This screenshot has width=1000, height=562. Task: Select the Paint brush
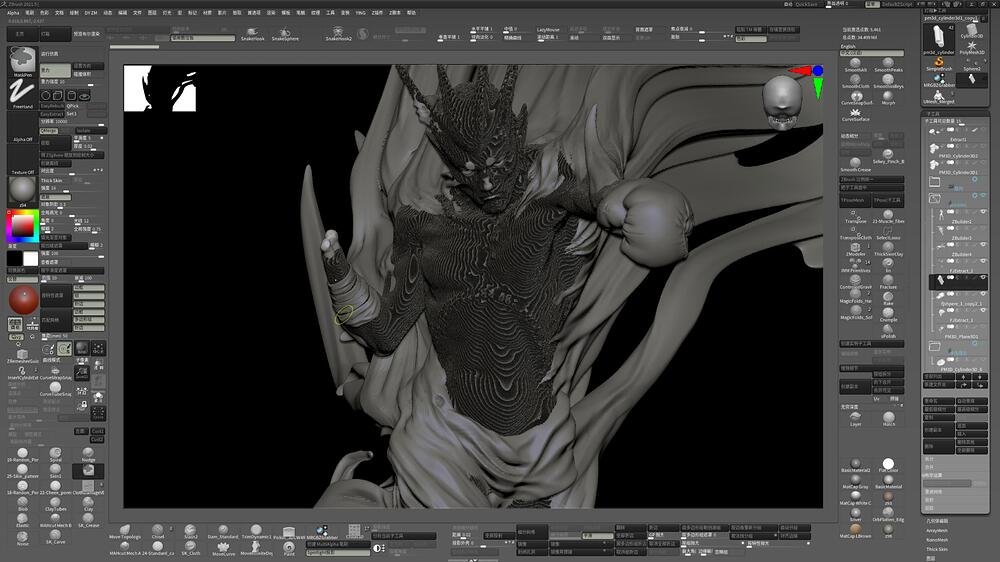tap(289, 549)
